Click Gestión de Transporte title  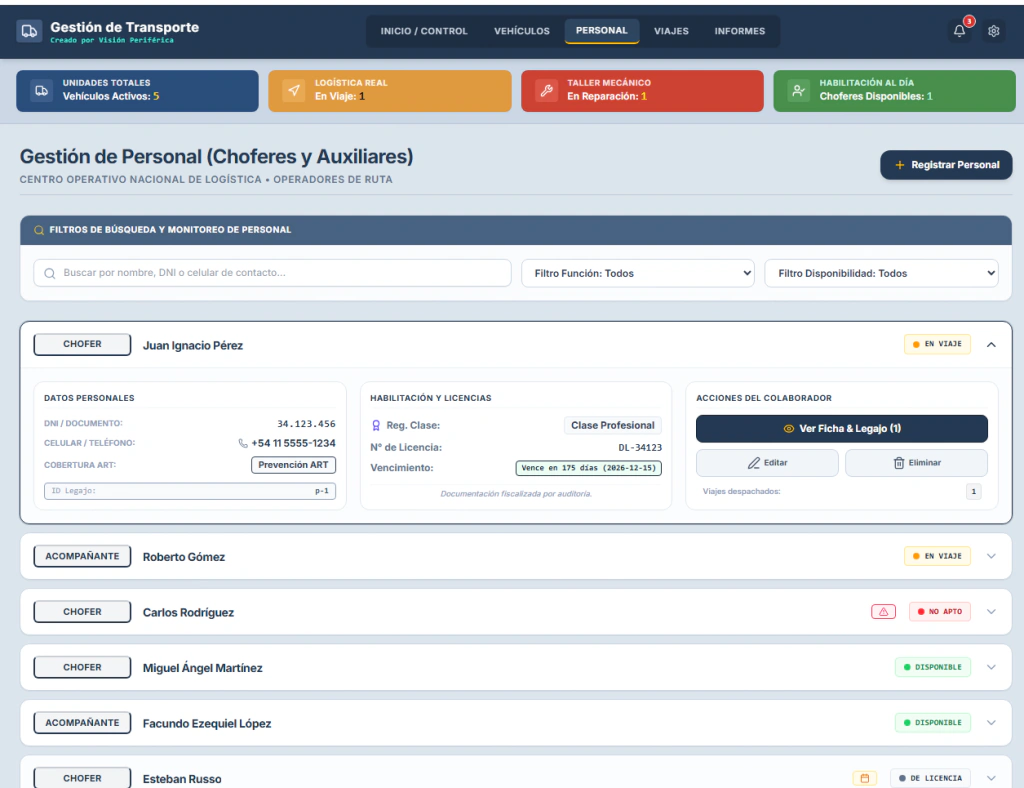pyautogui.click(x=125, y=27)
